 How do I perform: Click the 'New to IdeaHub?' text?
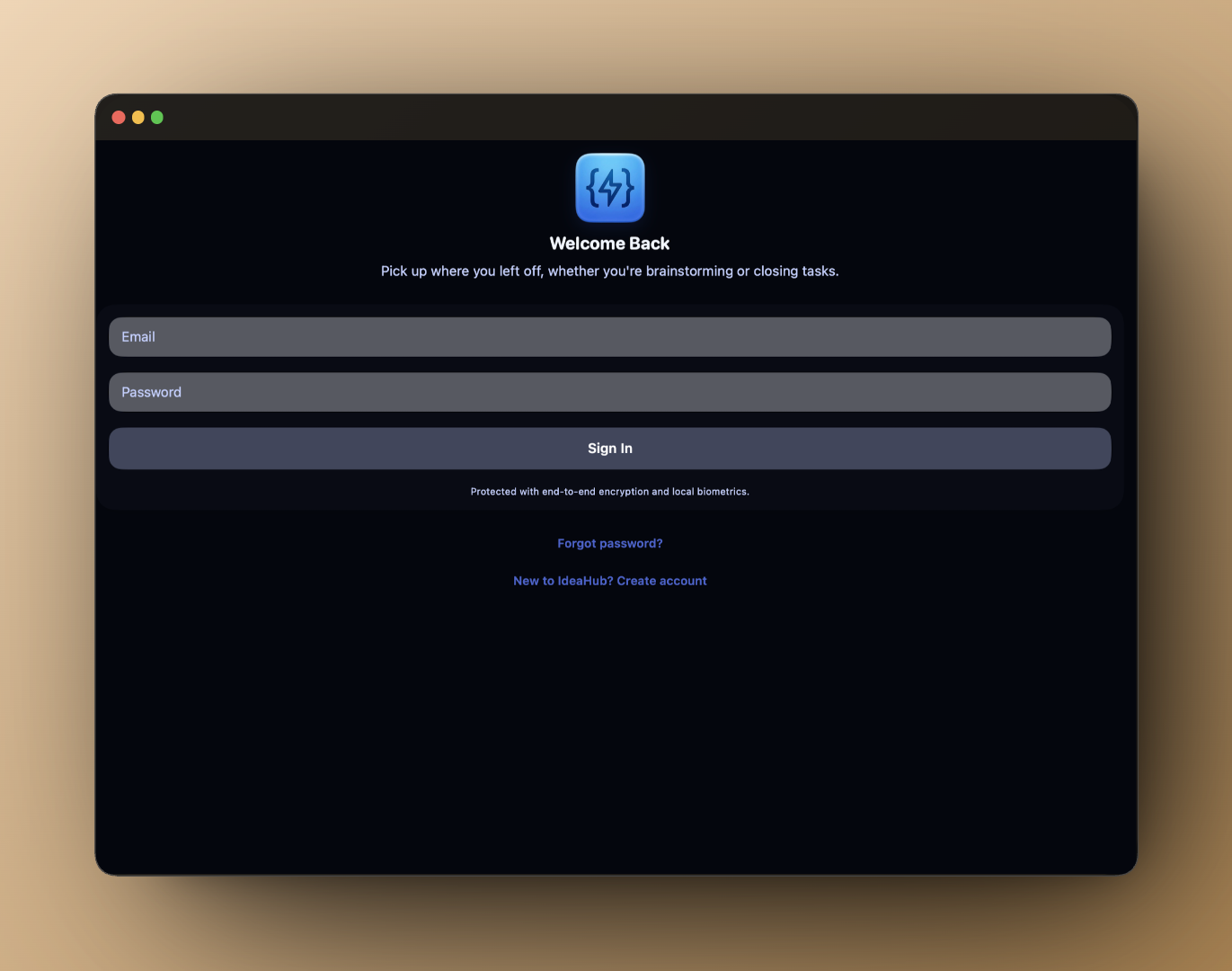tap(563, 581)
